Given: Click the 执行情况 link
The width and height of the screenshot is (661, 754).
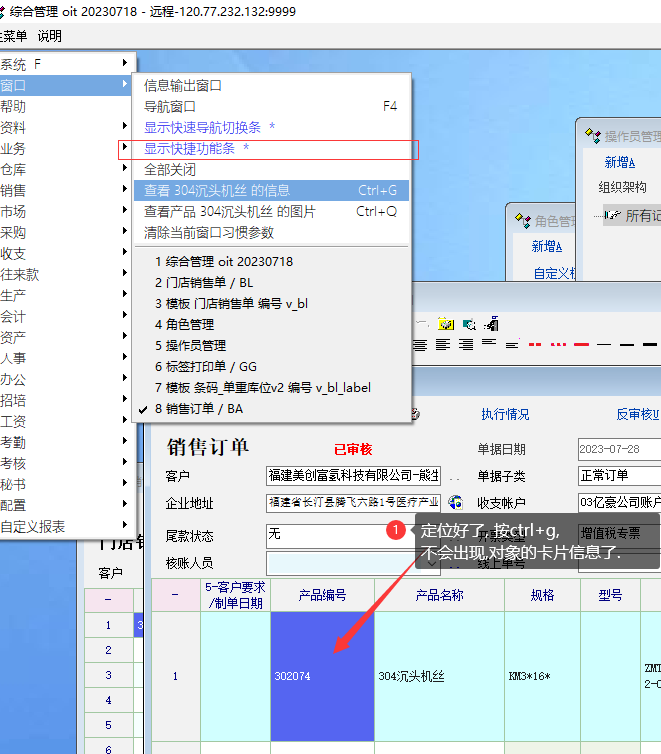Looking at the screenshot, I should pos(505,414).
